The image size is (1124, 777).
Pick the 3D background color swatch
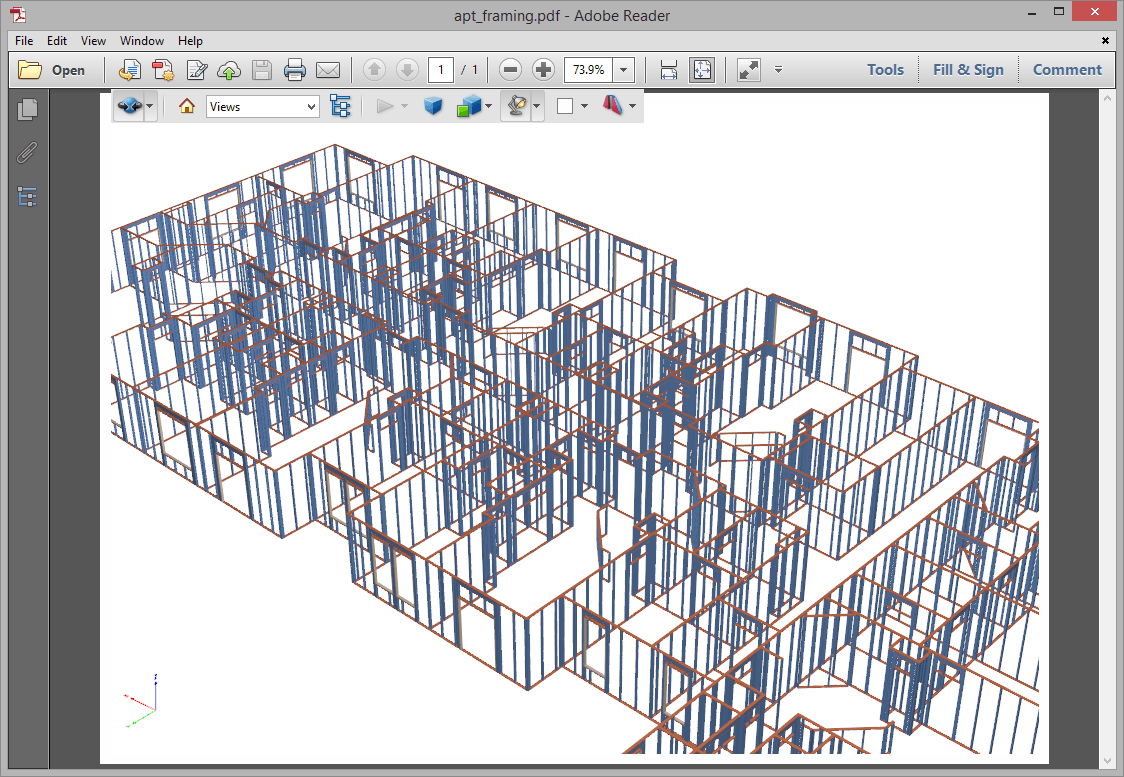[565, 106]
